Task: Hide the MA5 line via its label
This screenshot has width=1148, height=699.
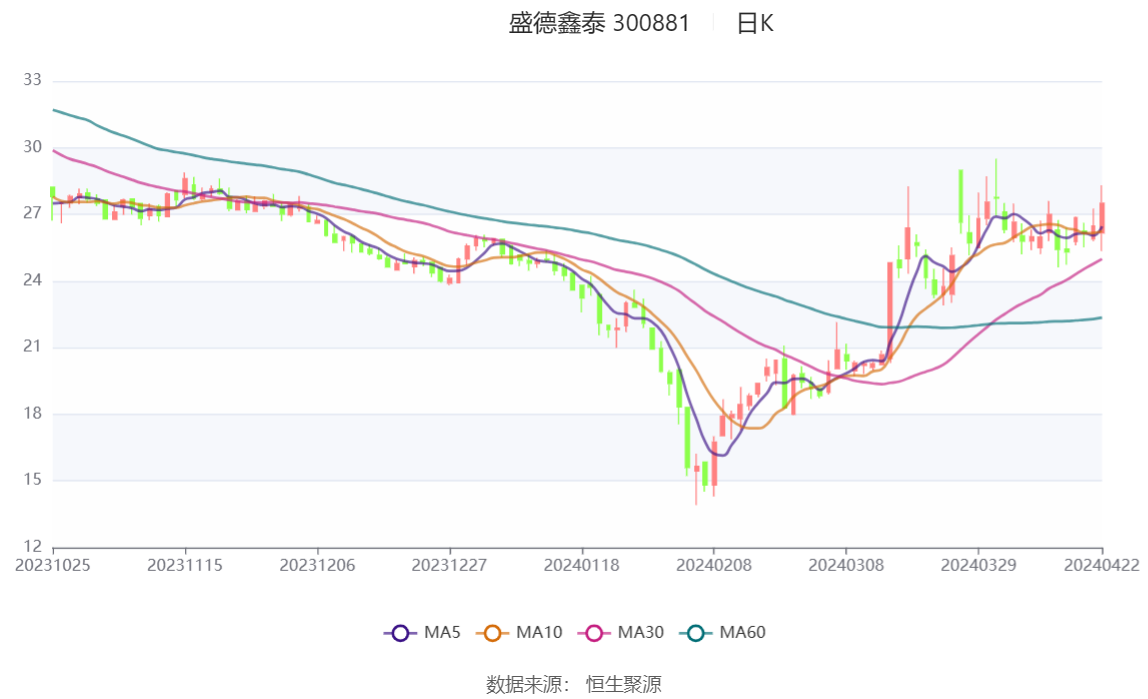Action: (442, 632)
